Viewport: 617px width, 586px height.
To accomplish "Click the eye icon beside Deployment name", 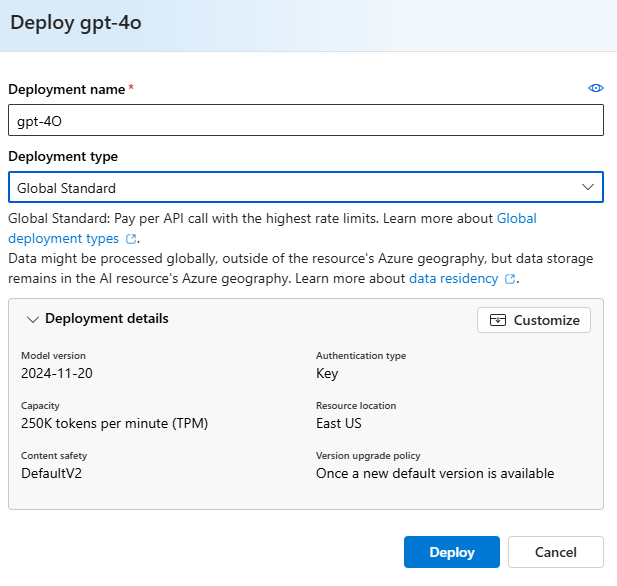I will coord(595,88).
